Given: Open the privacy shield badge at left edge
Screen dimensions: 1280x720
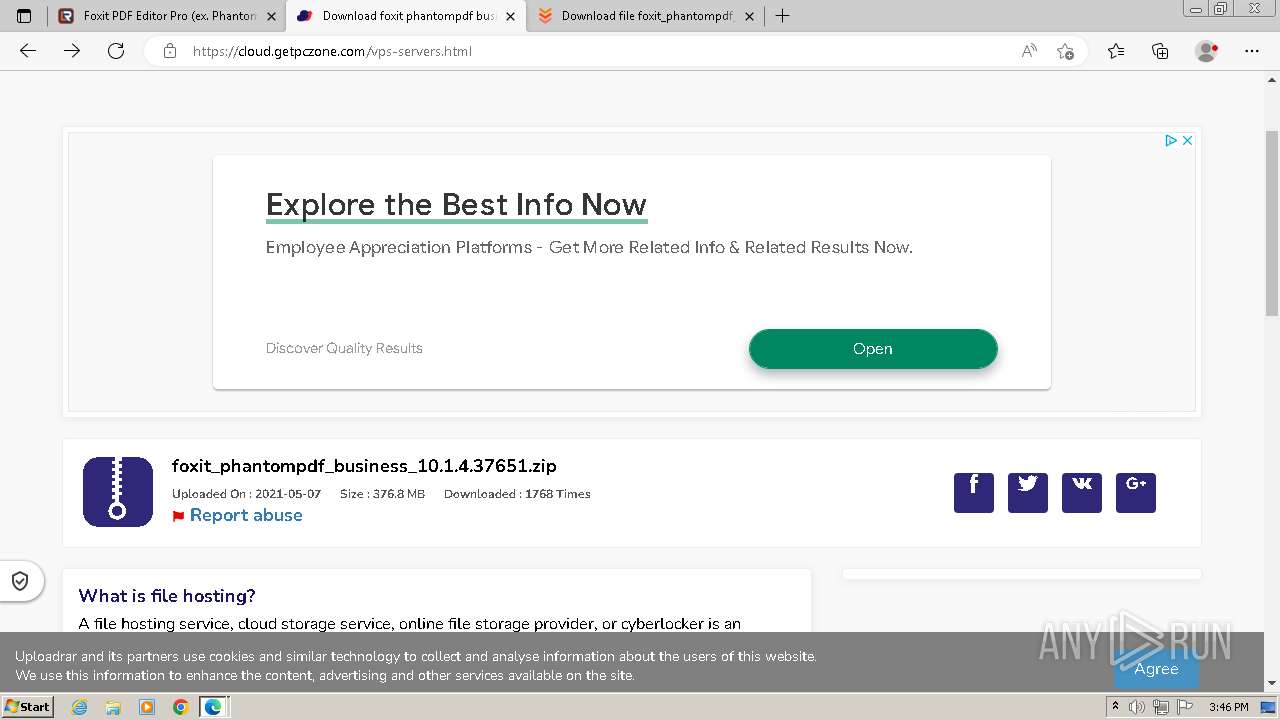Looking at the screenshot, I should coord(20,581).
